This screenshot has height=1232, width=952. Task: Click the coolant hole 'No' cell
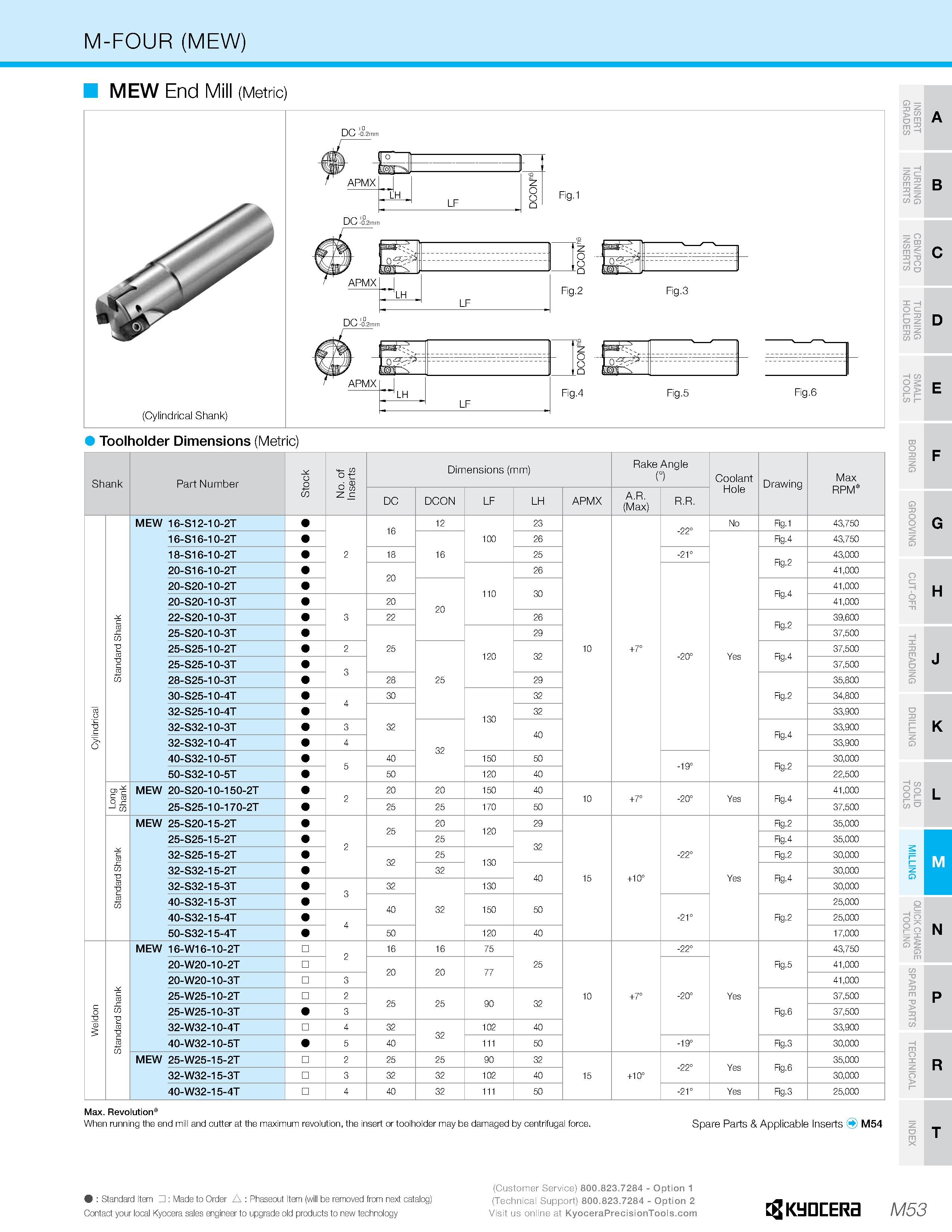734,523
